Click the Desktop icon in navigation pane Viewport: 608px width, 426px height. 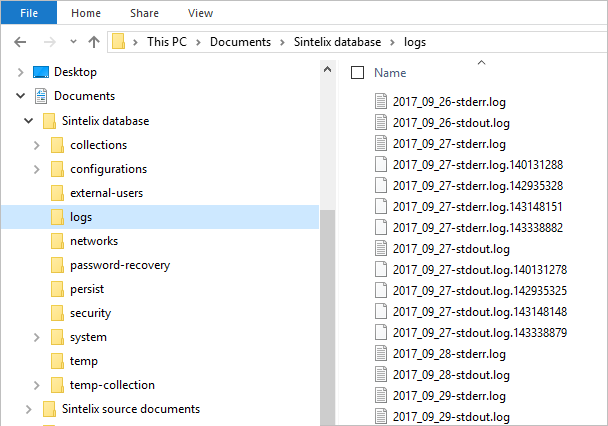point(41,72)
